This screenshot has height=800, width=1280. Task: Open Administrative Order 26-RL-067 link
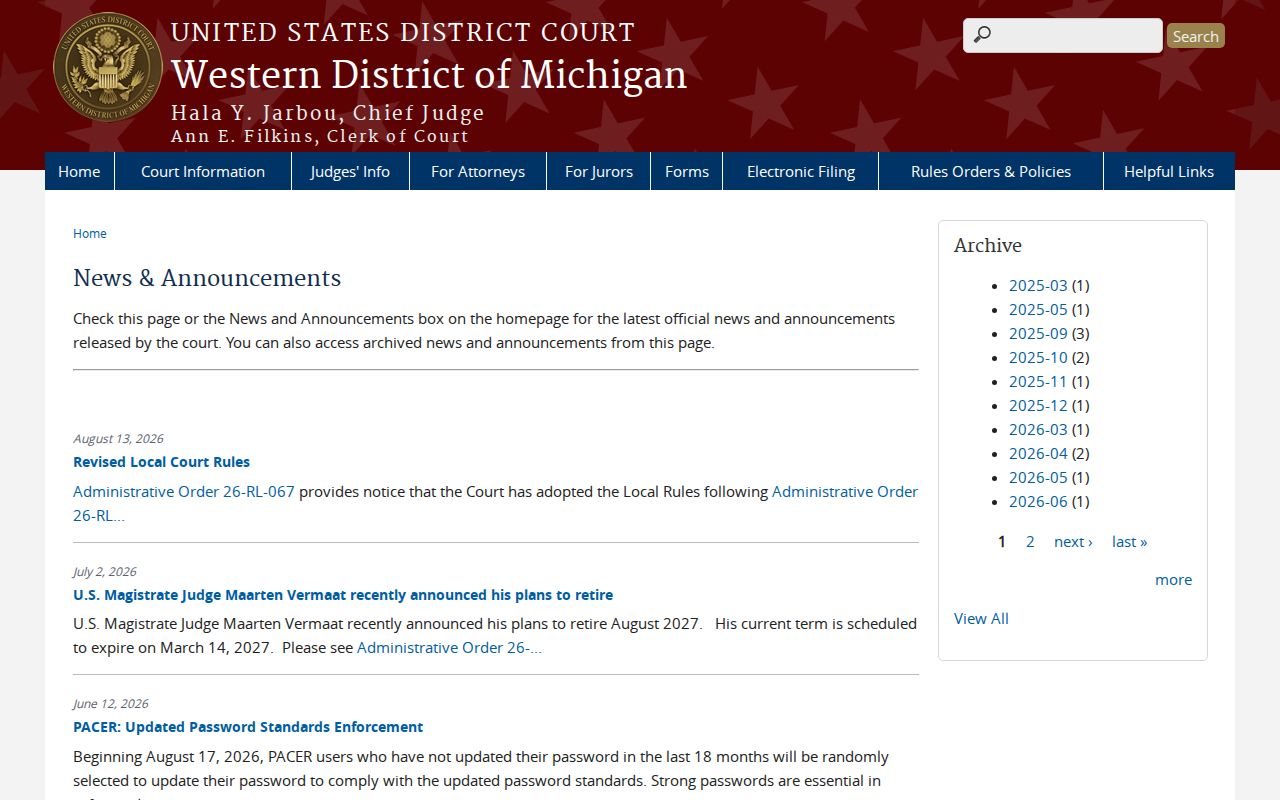click(x=184, y=492)
